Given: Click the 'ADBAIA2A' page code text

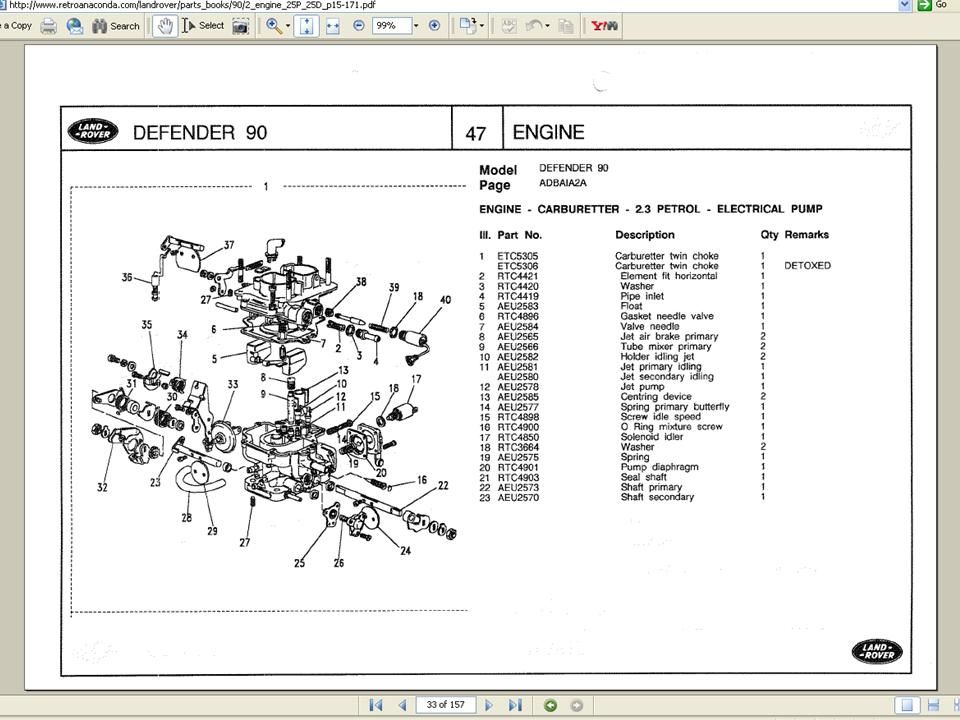Looking at the screenshot, I should pos(563,183).
